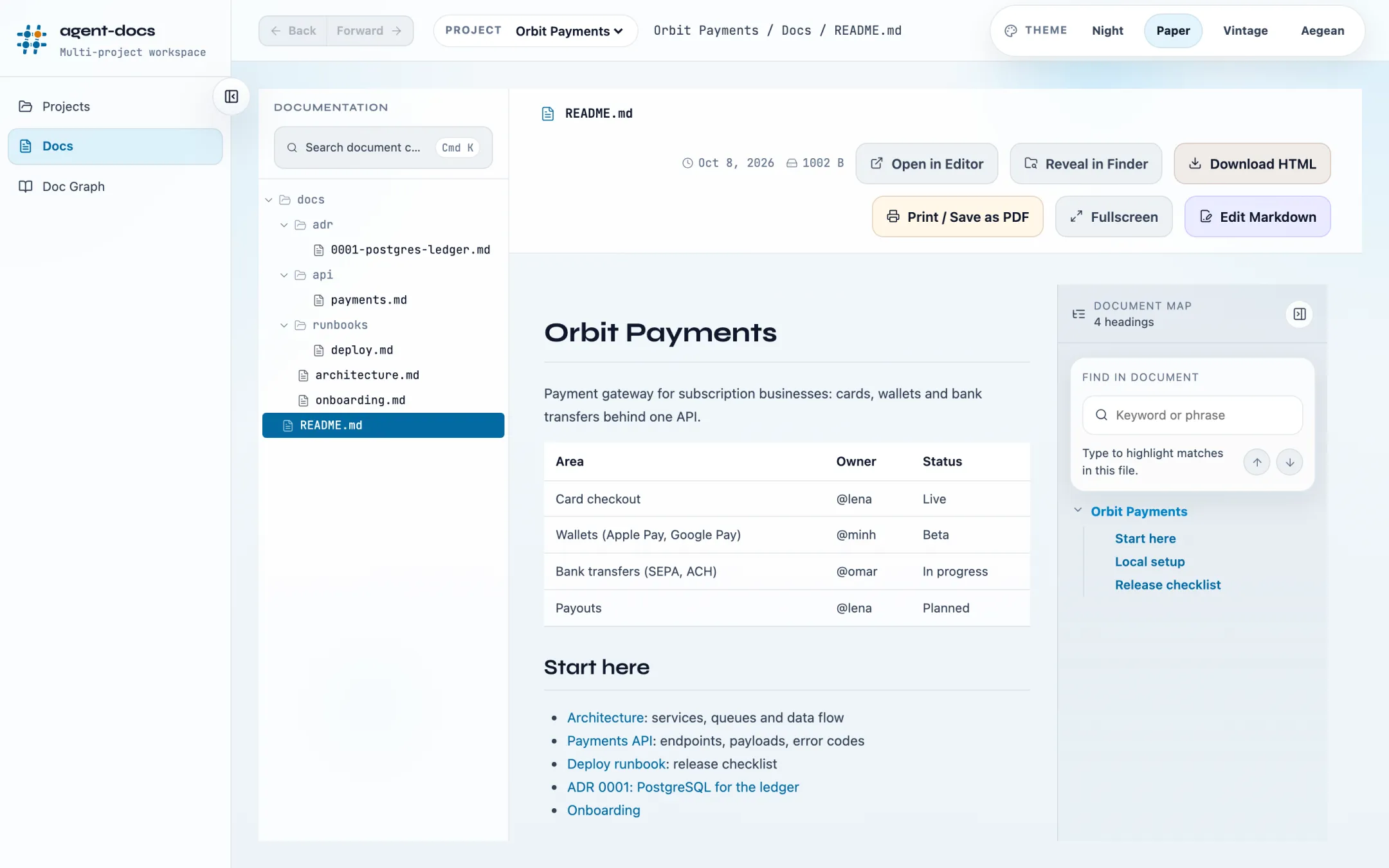
Task: Select Docs in the sidebar
Action: coord(115,146)
